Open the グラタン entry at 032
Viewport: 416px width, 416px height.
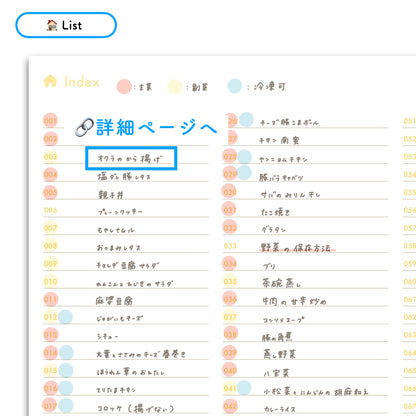click(273, 230)
